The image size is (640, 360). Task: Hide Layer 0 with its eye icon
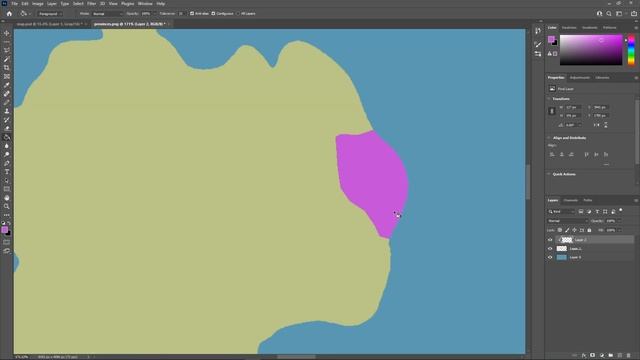click(550, 258)
